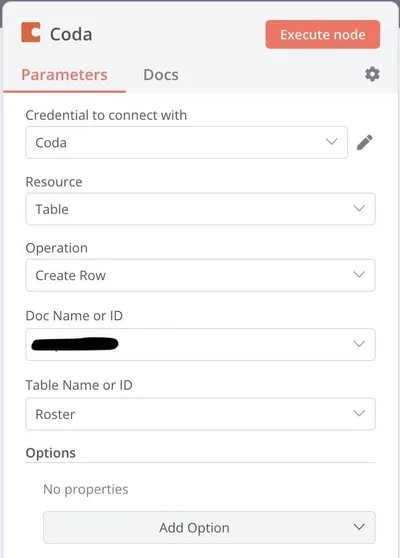Screen dimensions: 400x558
Task: Edit credential with pencil icon
Action: (365, 142)
